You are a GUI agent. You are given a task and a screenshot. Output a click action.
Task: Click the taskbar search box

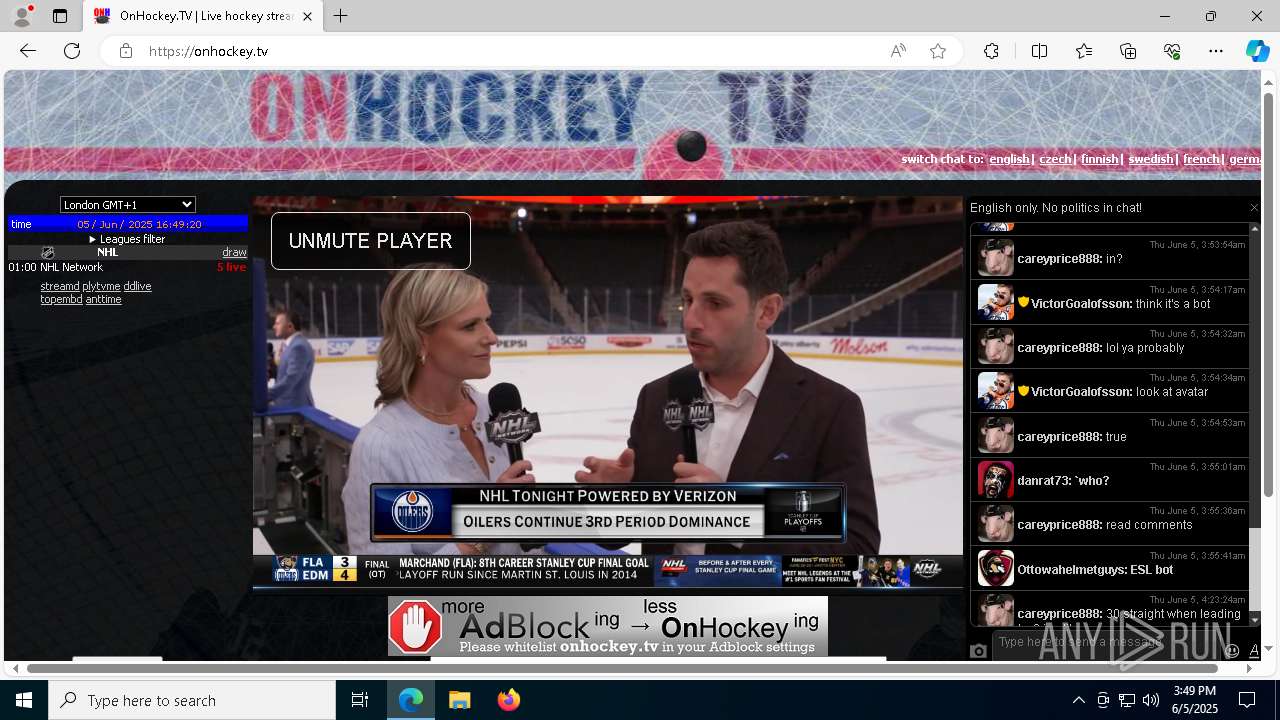pyautogui.click(x=192, y=700)
